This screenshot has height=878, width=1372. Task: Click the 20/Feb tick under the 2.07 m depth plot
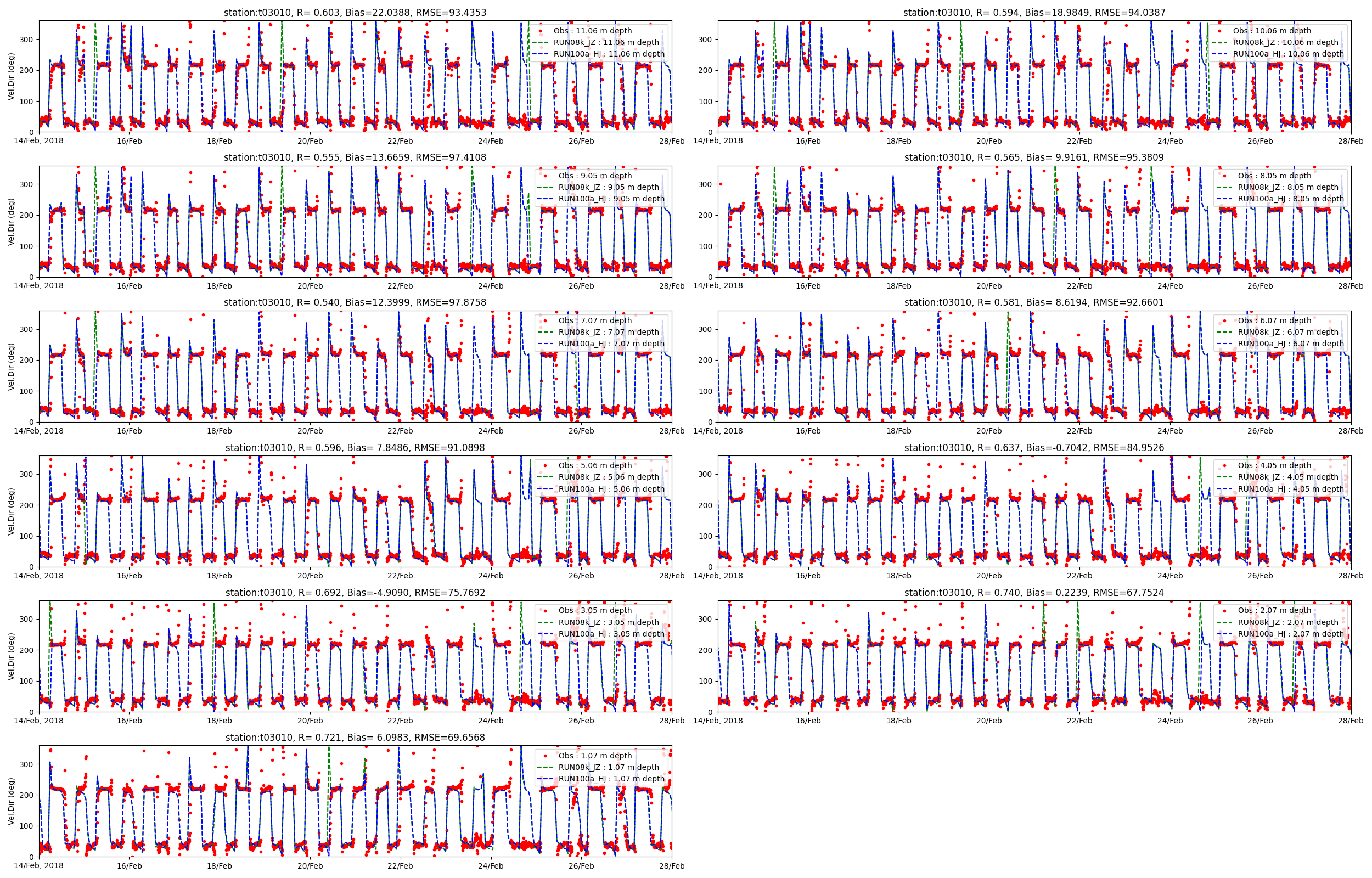click(x=988, y=721)
